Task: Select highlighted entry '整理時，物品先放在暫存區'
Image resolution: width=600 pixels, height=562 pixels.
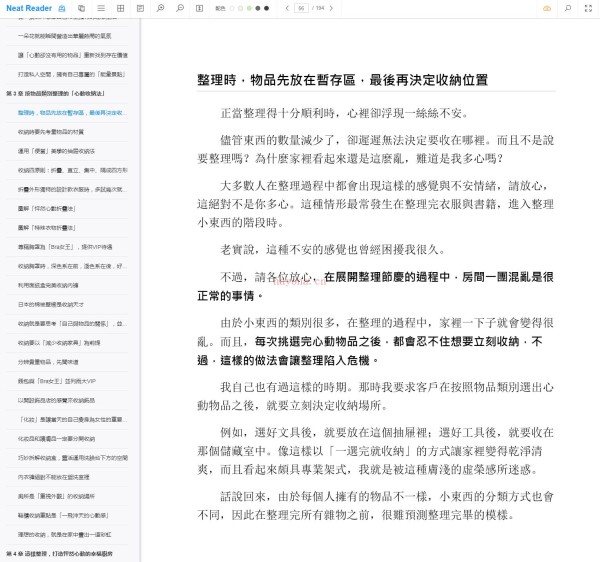Action: [73, 112]
